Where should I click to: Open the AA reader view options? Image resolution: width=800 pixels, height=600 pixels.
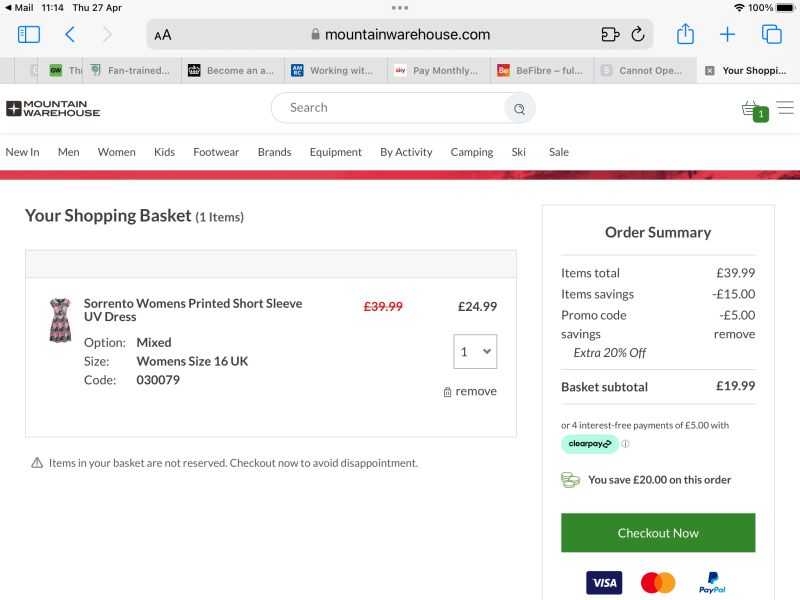tap(162, 35)
